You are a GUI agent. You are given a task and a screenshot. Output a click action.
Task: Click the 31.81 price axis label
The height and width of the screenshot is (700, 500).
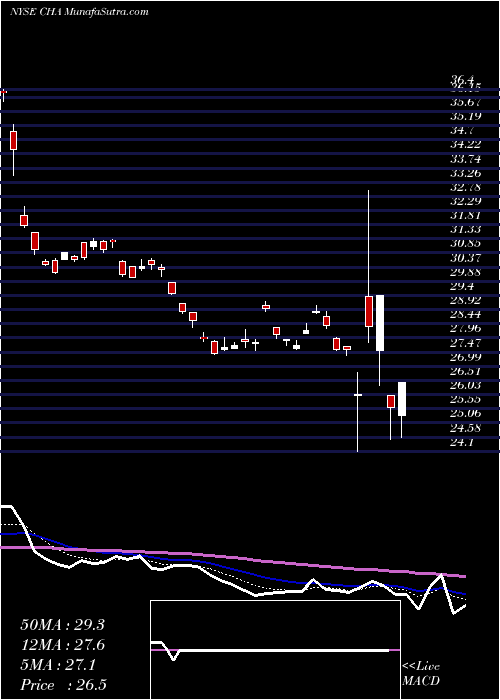click(x=466, y=216)
